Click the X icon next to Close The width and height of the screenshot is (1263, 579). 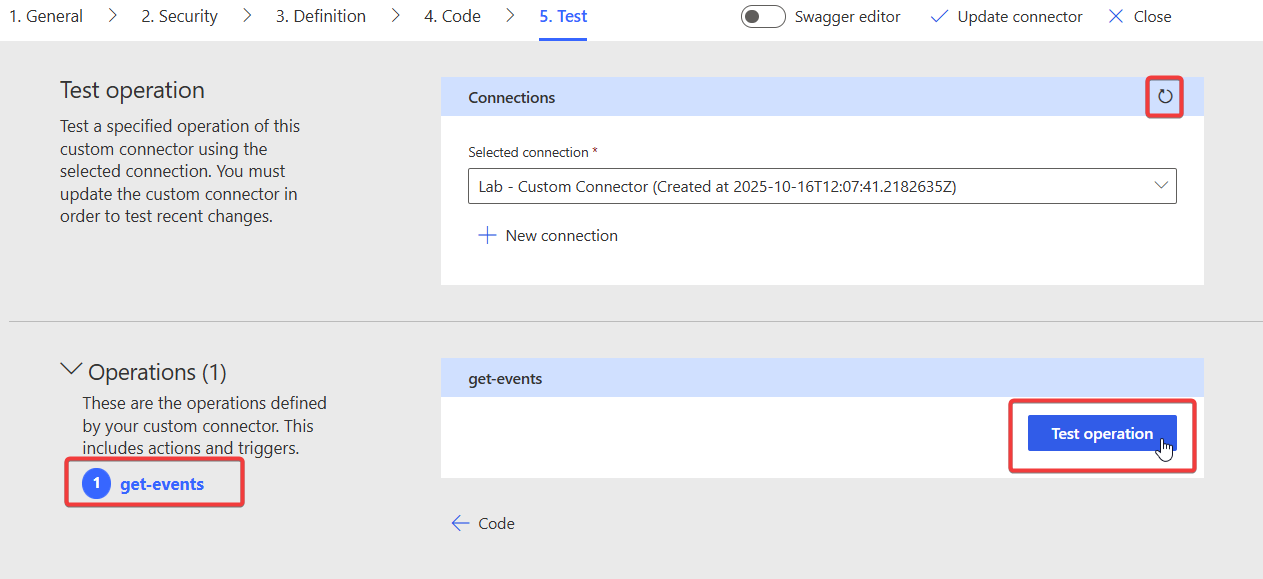1116,17
